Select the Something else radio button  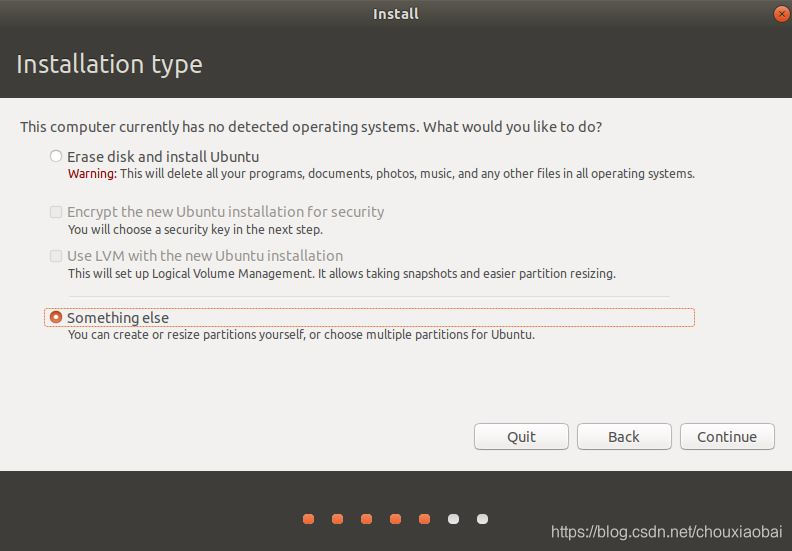click(56, 317)
